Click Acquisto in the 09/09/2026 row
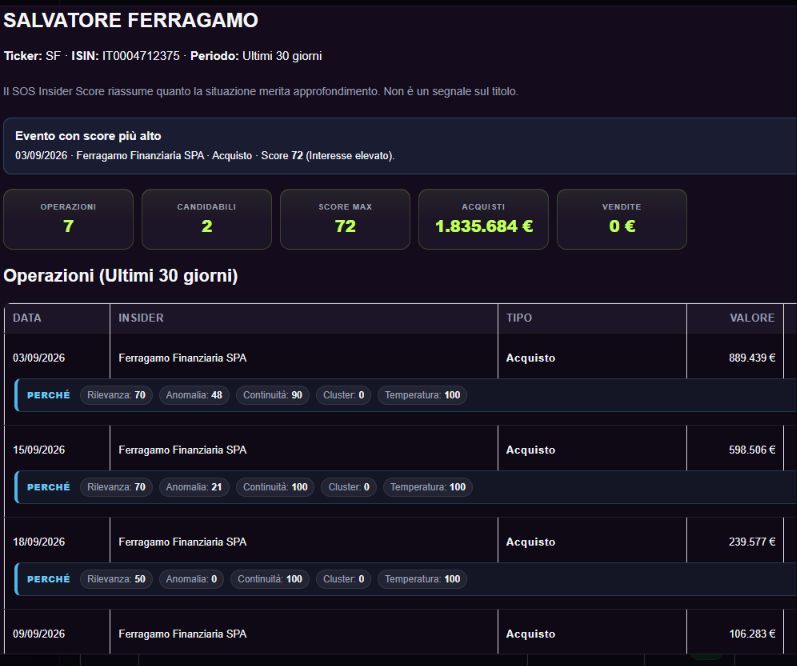Screen dimensions: 797x666 pos(530,634)
